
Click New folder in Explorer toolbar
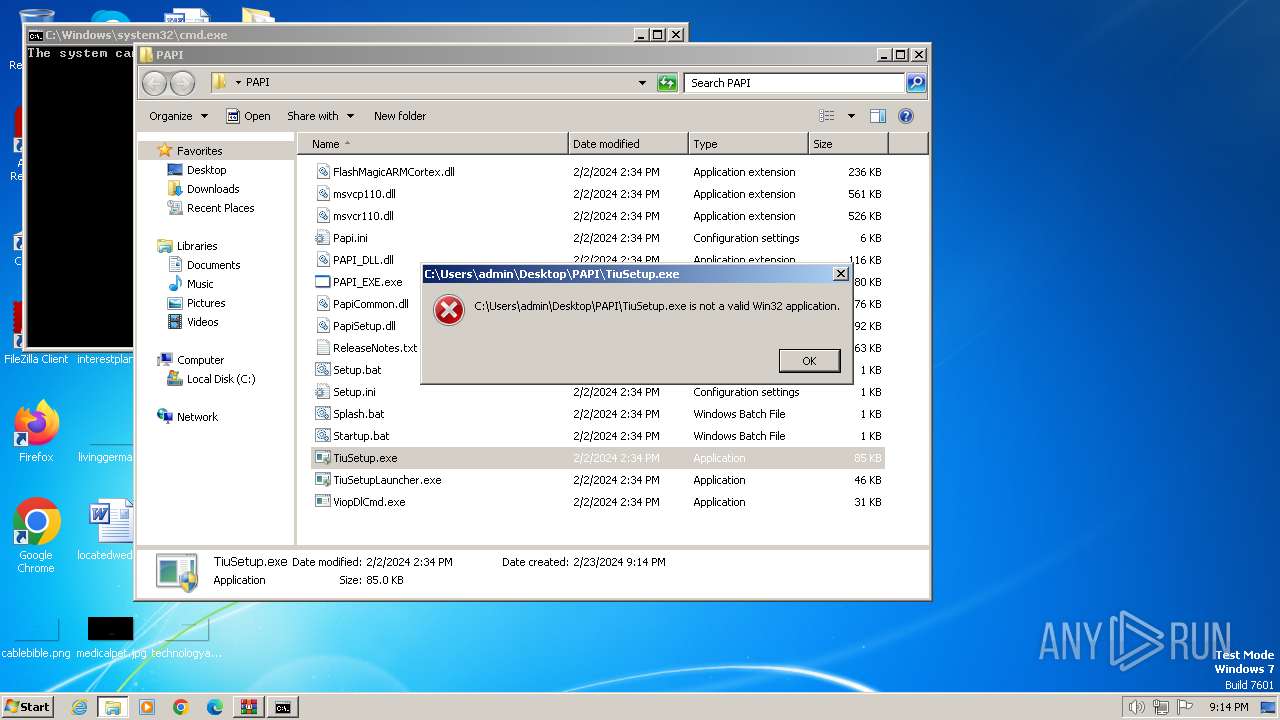pyautogui.click(x=400, y=116)
